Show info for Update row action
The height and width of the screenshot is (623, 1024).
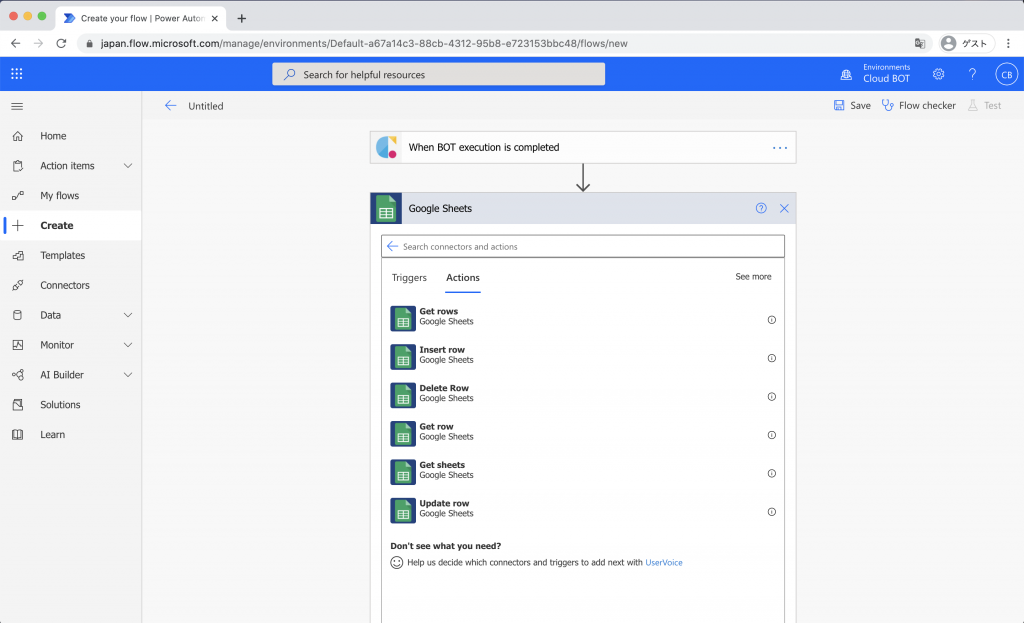click(x=771, y=512)
